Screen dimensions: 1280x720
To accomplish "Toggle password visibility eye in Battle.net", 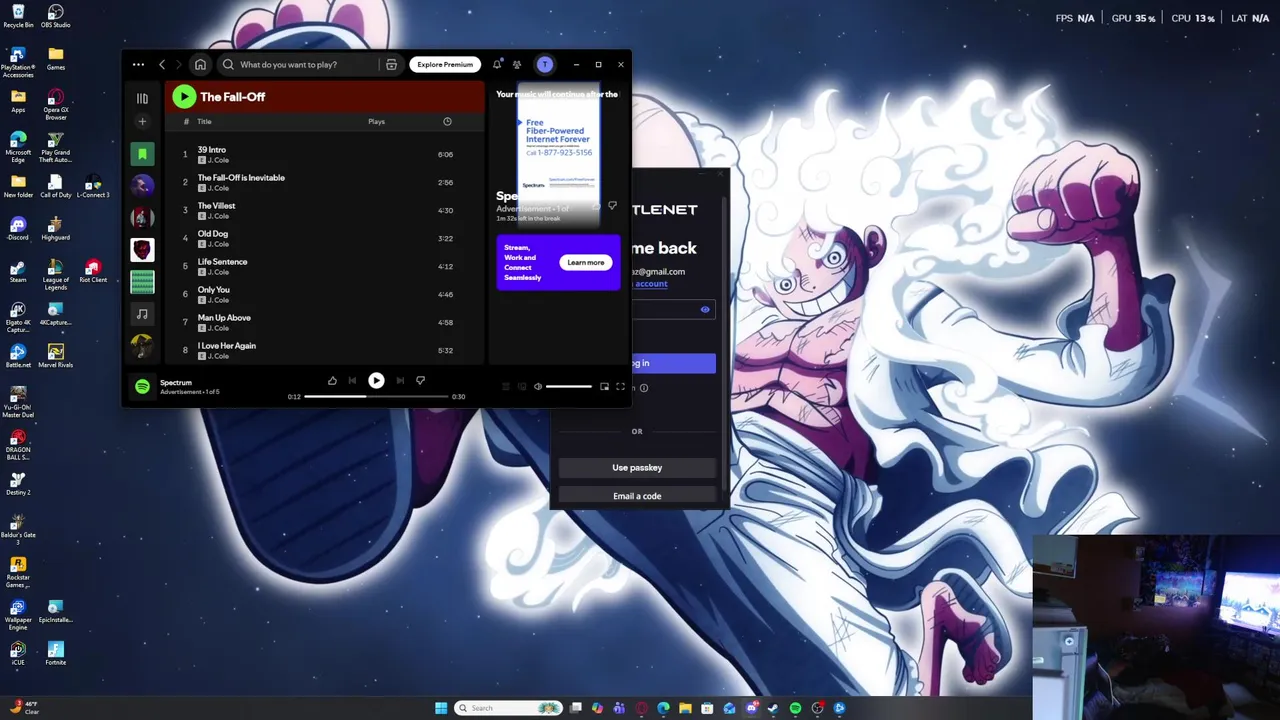I will pyautogui.click(x=705, y=309).
